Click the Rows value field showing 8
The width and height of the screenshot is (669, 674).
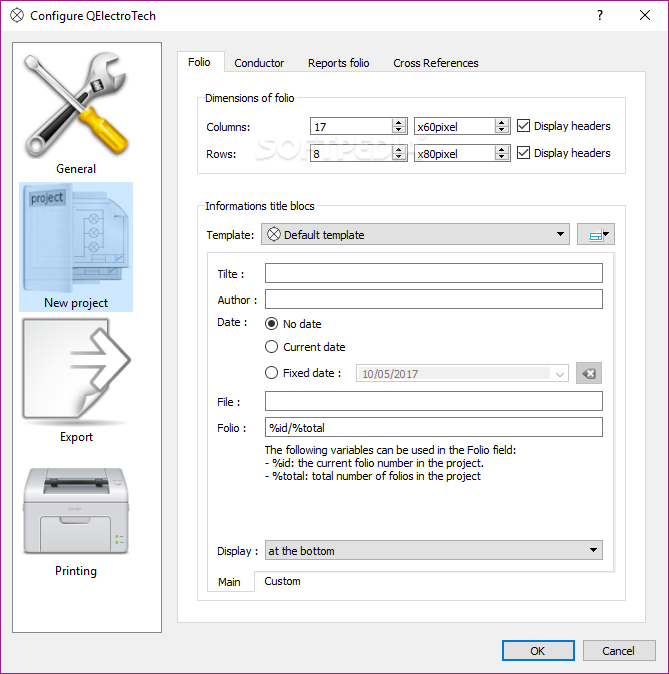click(351, 153)
